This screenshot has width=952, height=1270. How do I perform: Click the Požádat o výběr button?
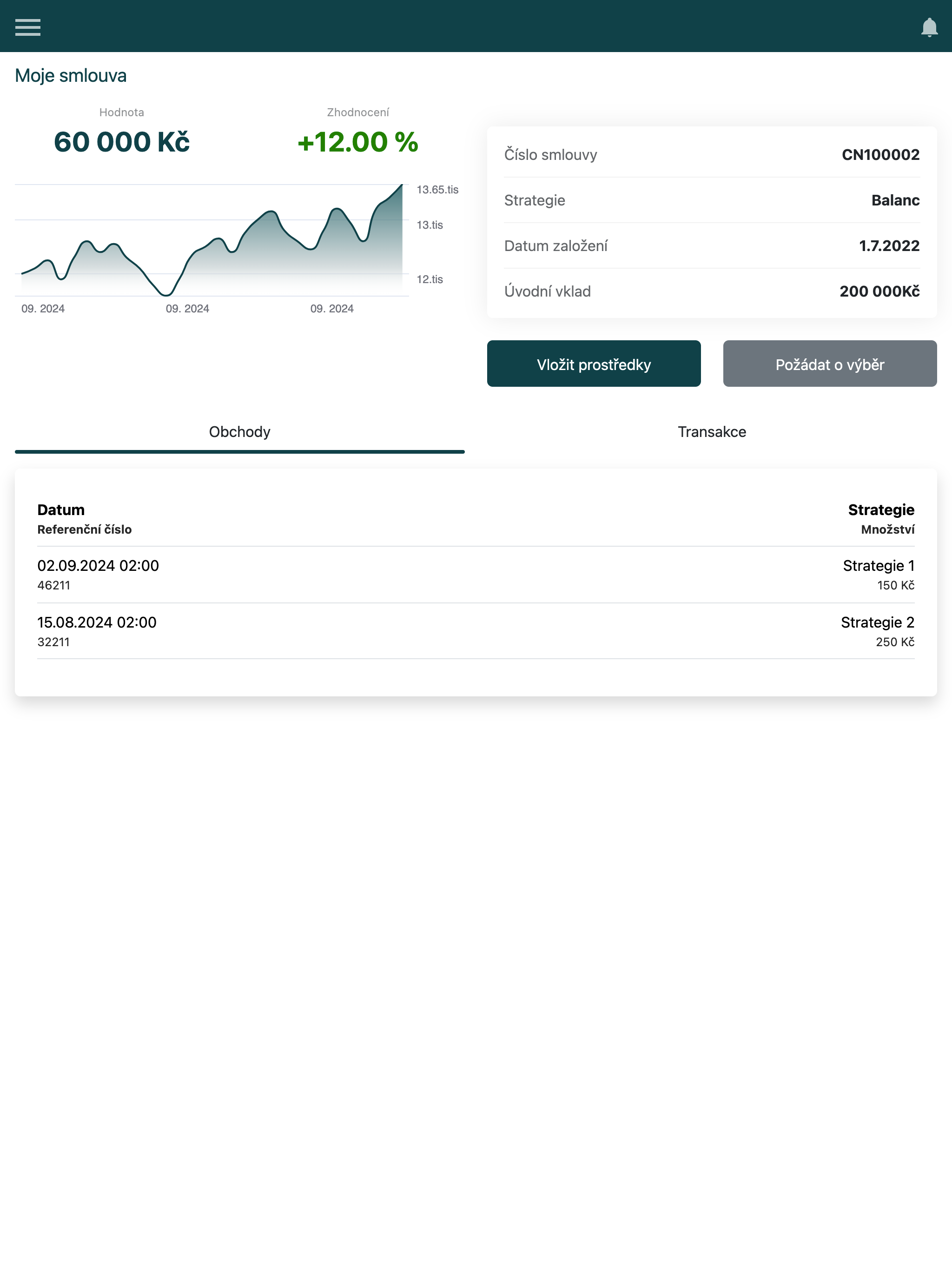(x=830, y=364)
